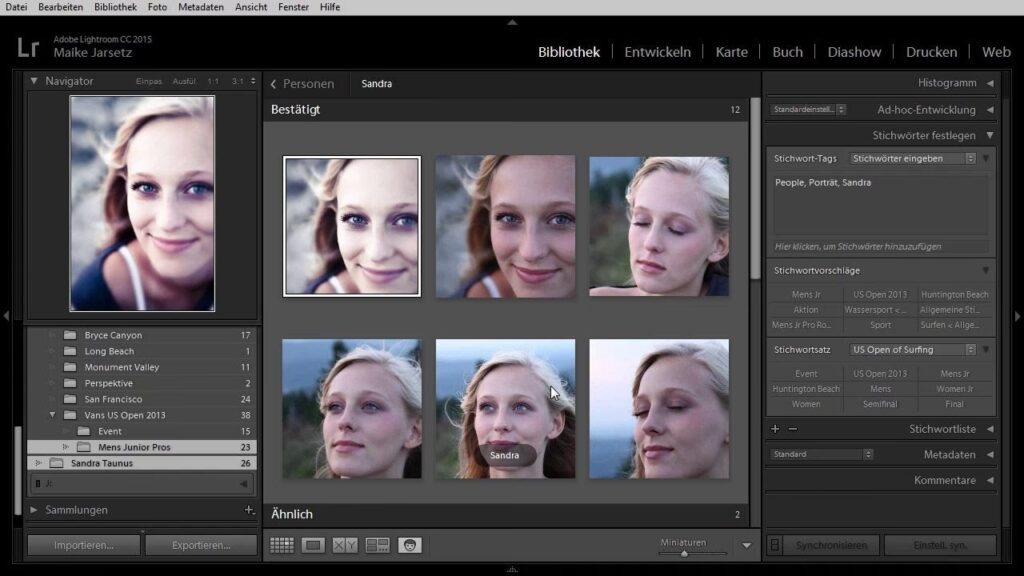This screenshot has height=576, width=1024.
Task: Switch to Loupe view in toolbar
Action: pos(313,545)
